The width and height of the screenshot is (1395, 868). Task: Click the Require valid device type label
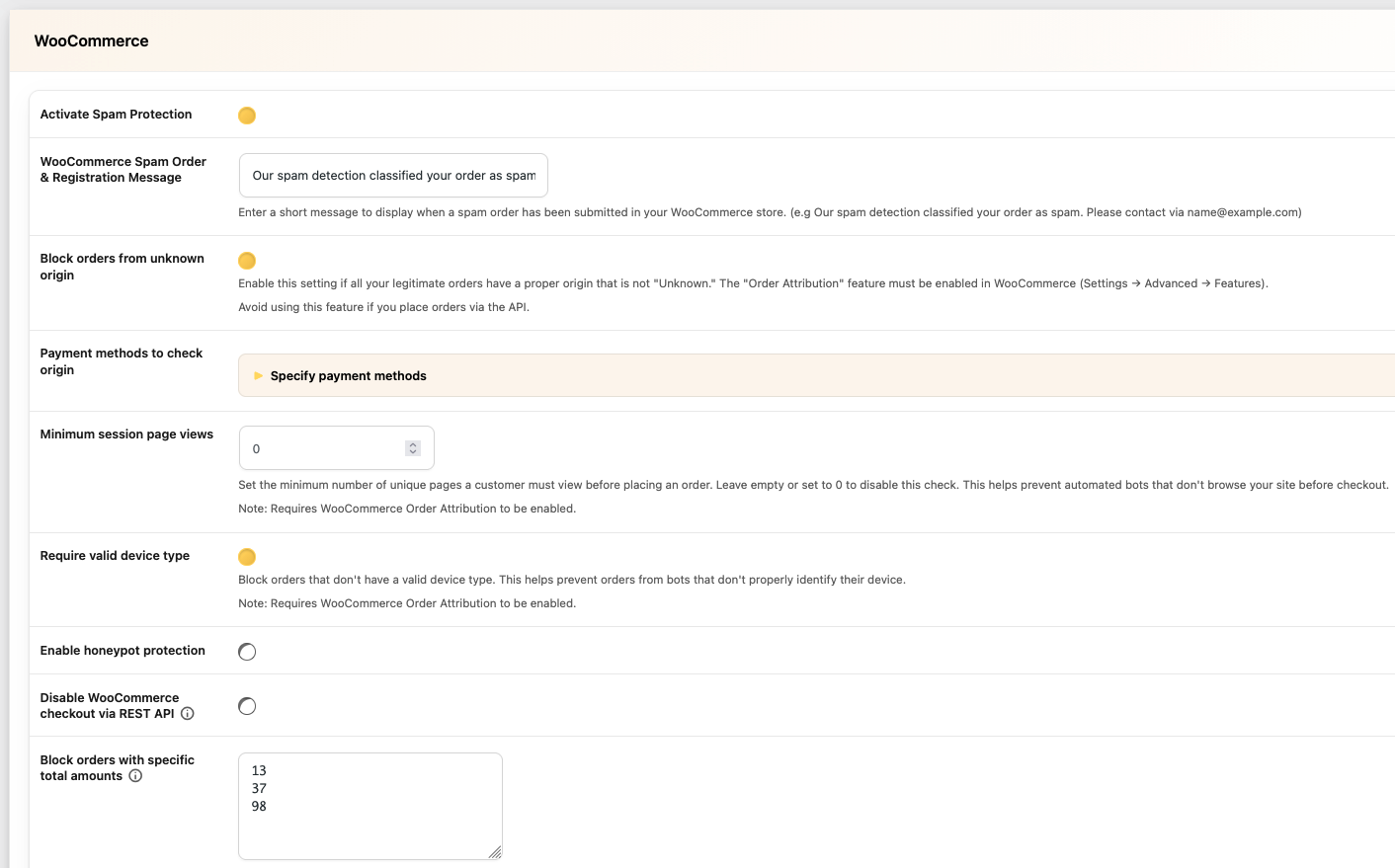click(115, 556)
